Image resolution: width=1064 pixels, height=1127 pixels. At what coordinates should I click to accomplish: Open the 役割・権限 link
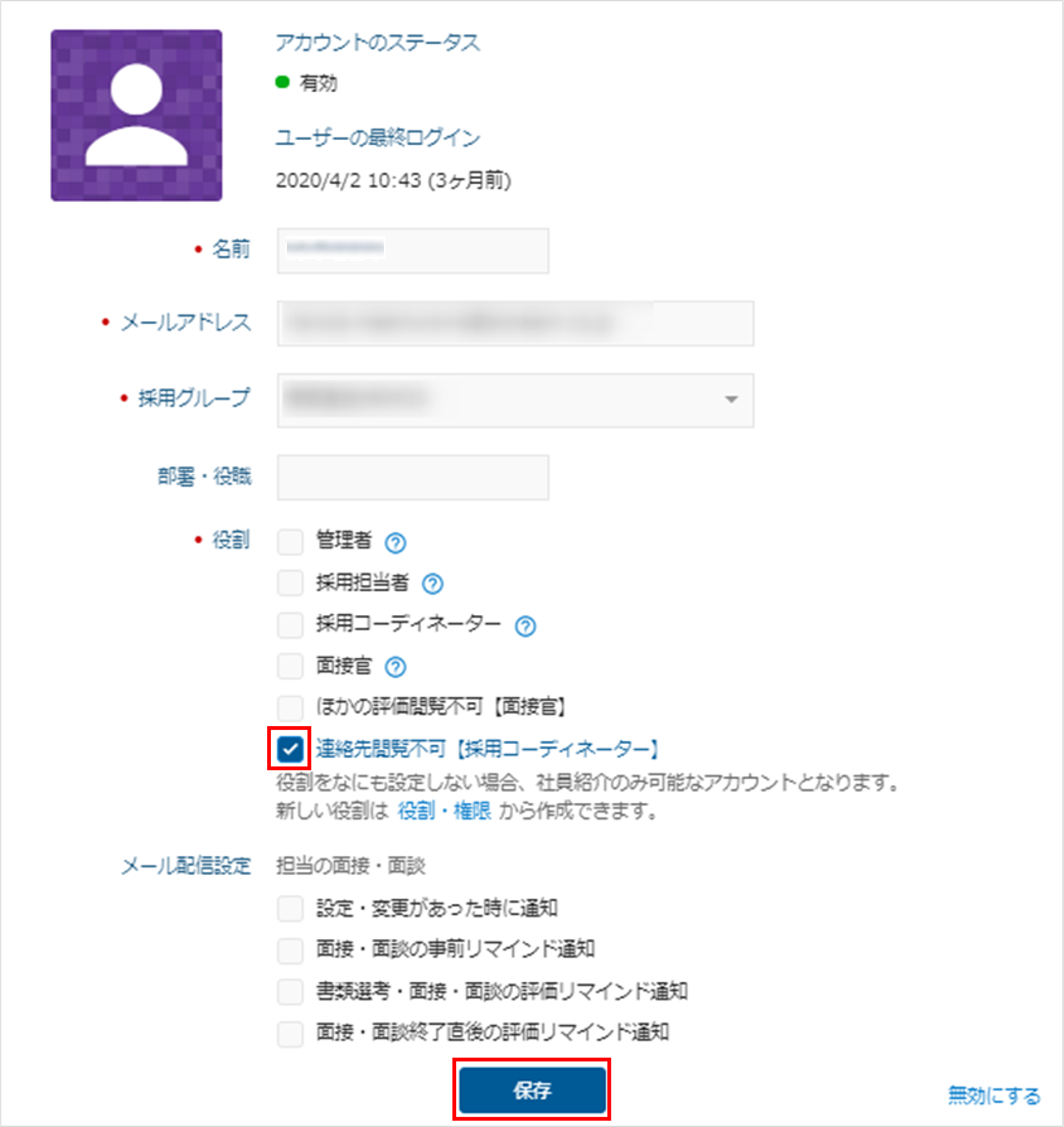coord(444,811)
